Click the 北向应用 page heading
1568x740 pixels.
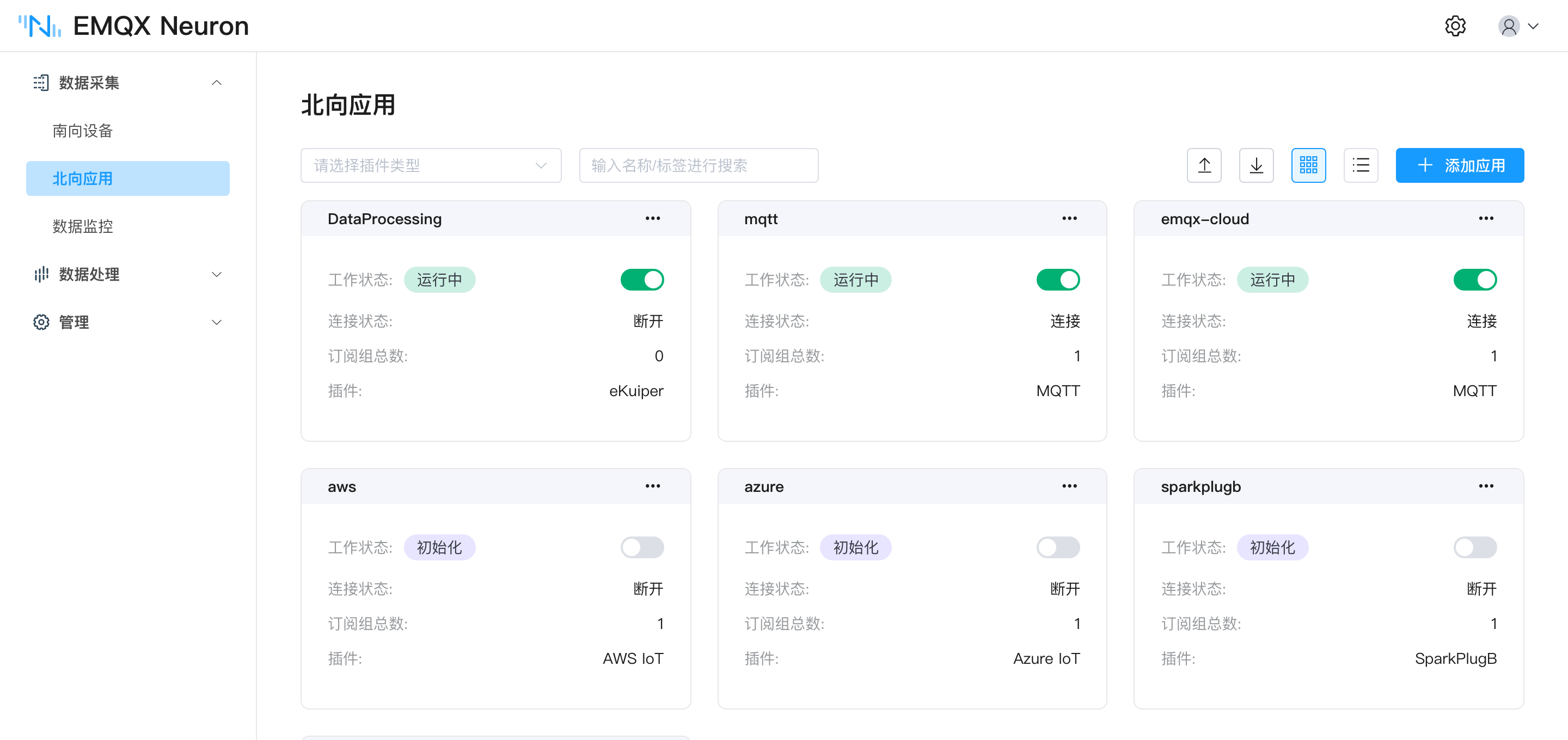(348, 105)
